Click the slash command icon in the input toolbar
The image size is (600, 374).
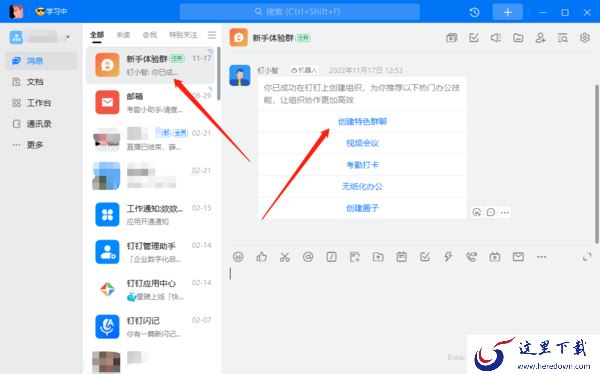click(331, 256)
